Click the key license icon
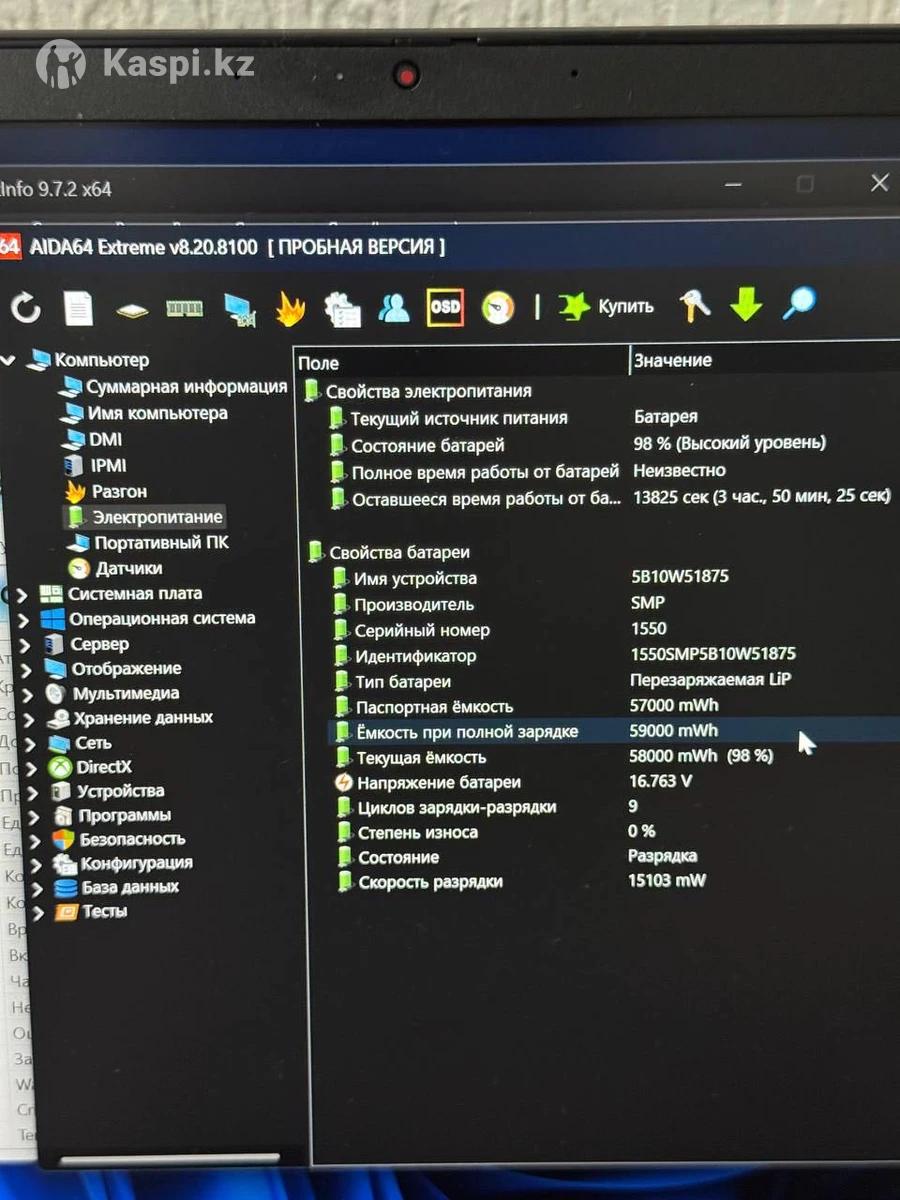The width and height of the screenshot is (900, 1200). click(x=694, y=306)
